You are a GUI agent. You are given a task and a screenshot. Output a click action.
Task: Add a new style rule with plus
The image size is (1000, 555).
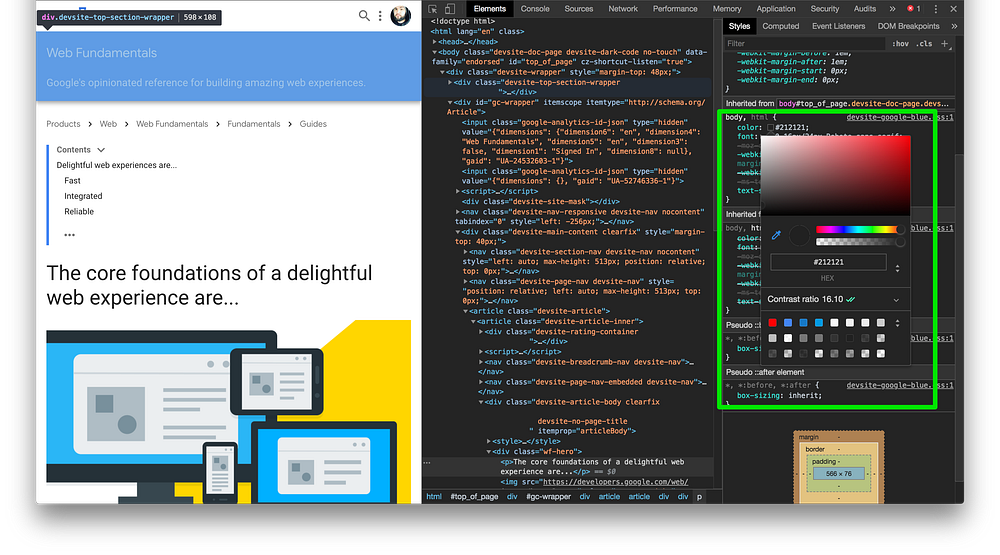coord(945,43)
